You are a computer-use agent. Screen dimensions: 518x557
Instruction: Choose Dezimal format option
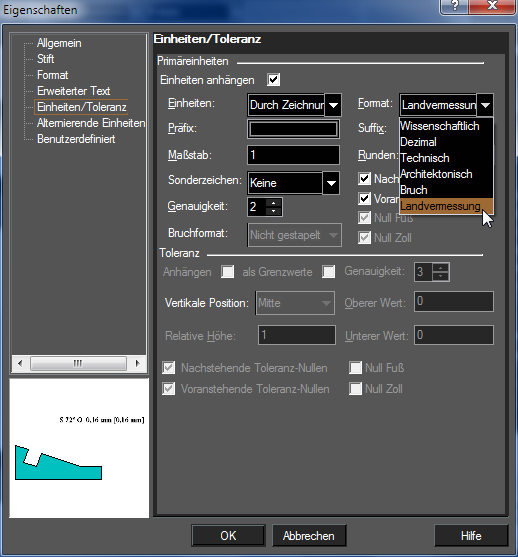click(446, 142)
